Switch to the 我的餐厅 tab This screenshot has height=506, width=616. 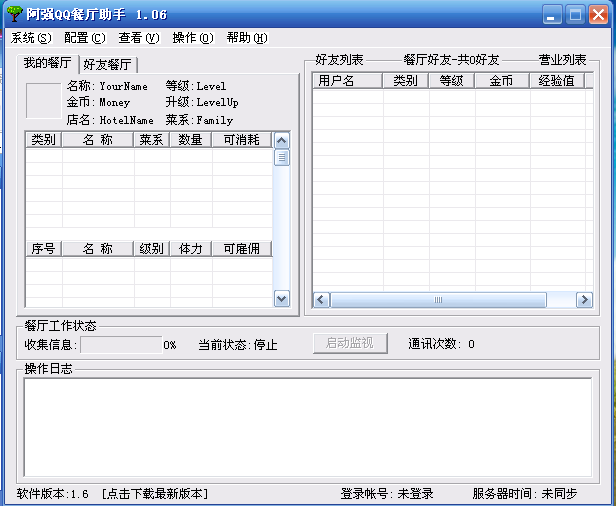click(48, 63)
